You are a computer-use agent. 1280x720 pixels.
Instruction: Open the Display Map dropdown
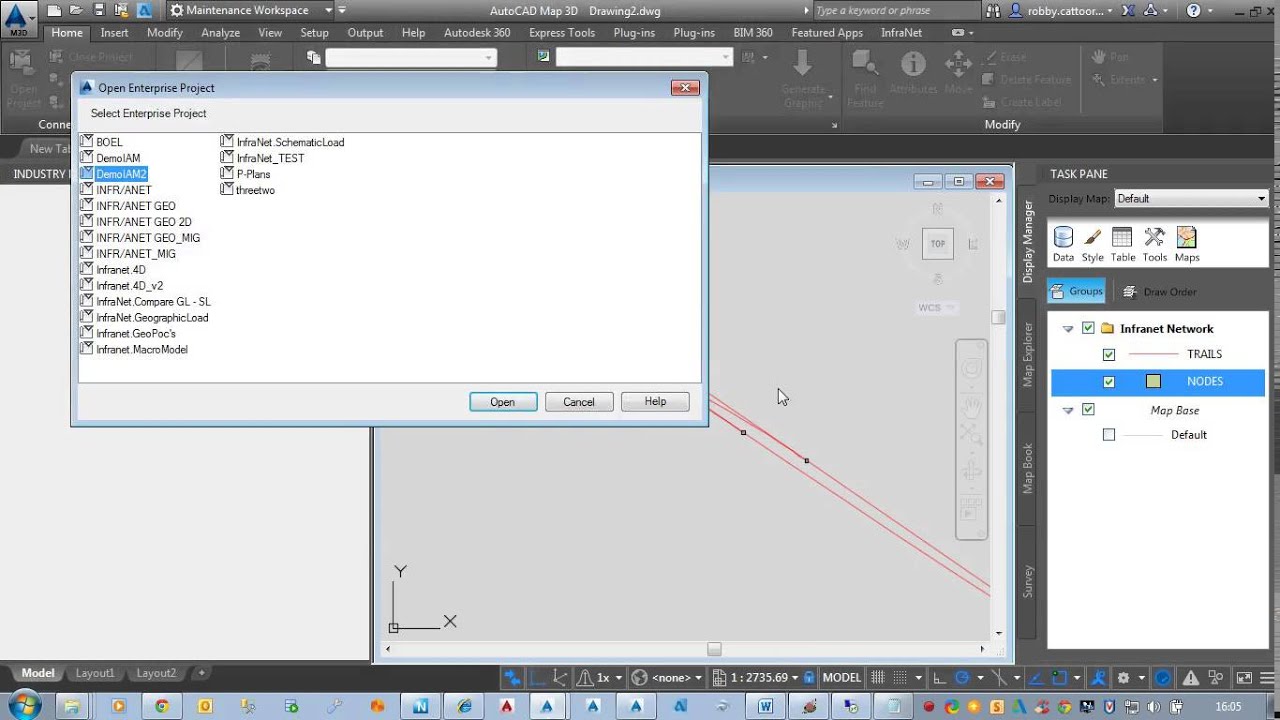[x=1191, y=198]
